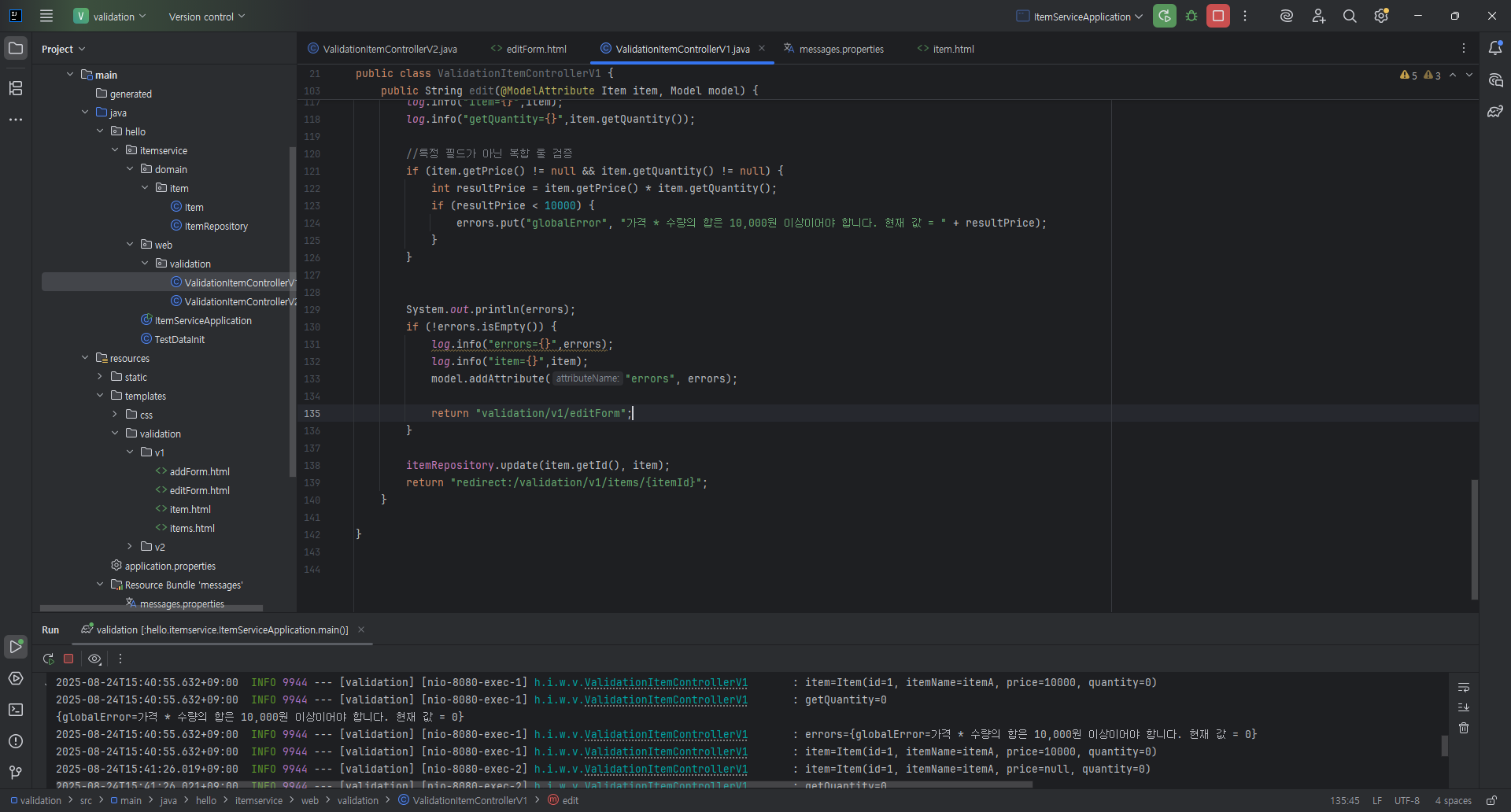The height and width of the screenshot is (812, 1511).
Task: Switch to ValidationItemControllerV2.java tab
Action: pos(382,49)
